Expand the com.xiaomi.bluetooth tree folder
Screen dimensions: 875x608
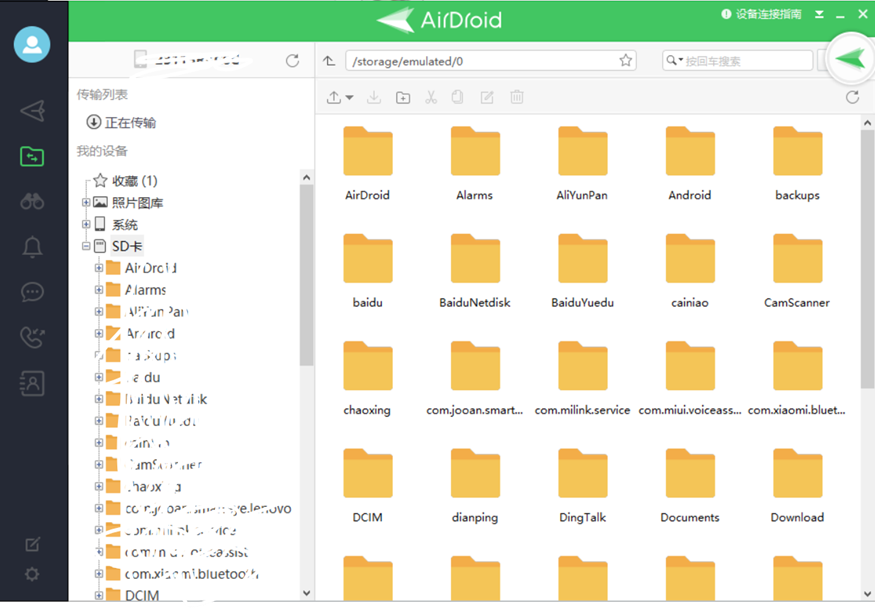(x=99, y=573)
